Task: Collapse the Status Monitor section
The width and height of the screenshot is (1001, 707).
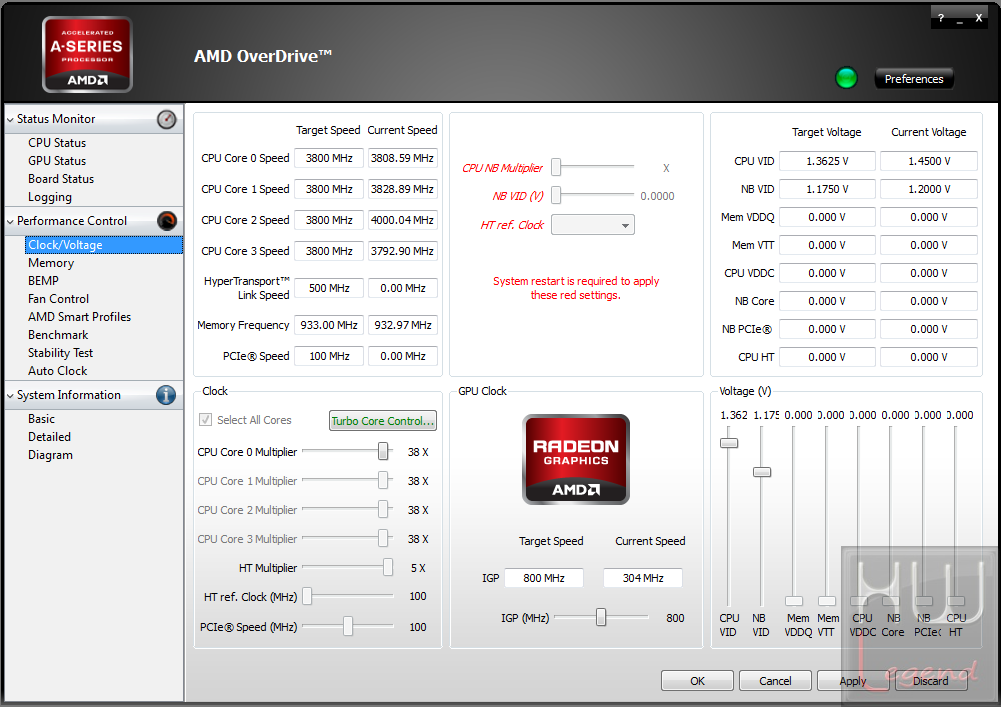Action: [10, 119]
